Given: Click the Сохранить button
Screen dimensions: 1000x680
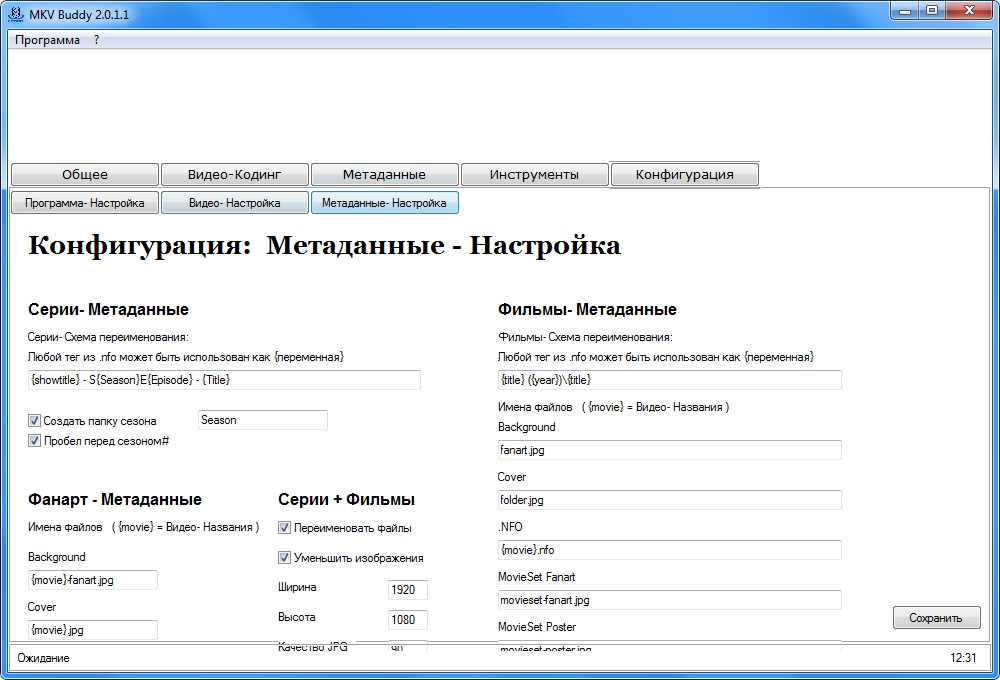Looking at the screenshot, I should 936,617.
